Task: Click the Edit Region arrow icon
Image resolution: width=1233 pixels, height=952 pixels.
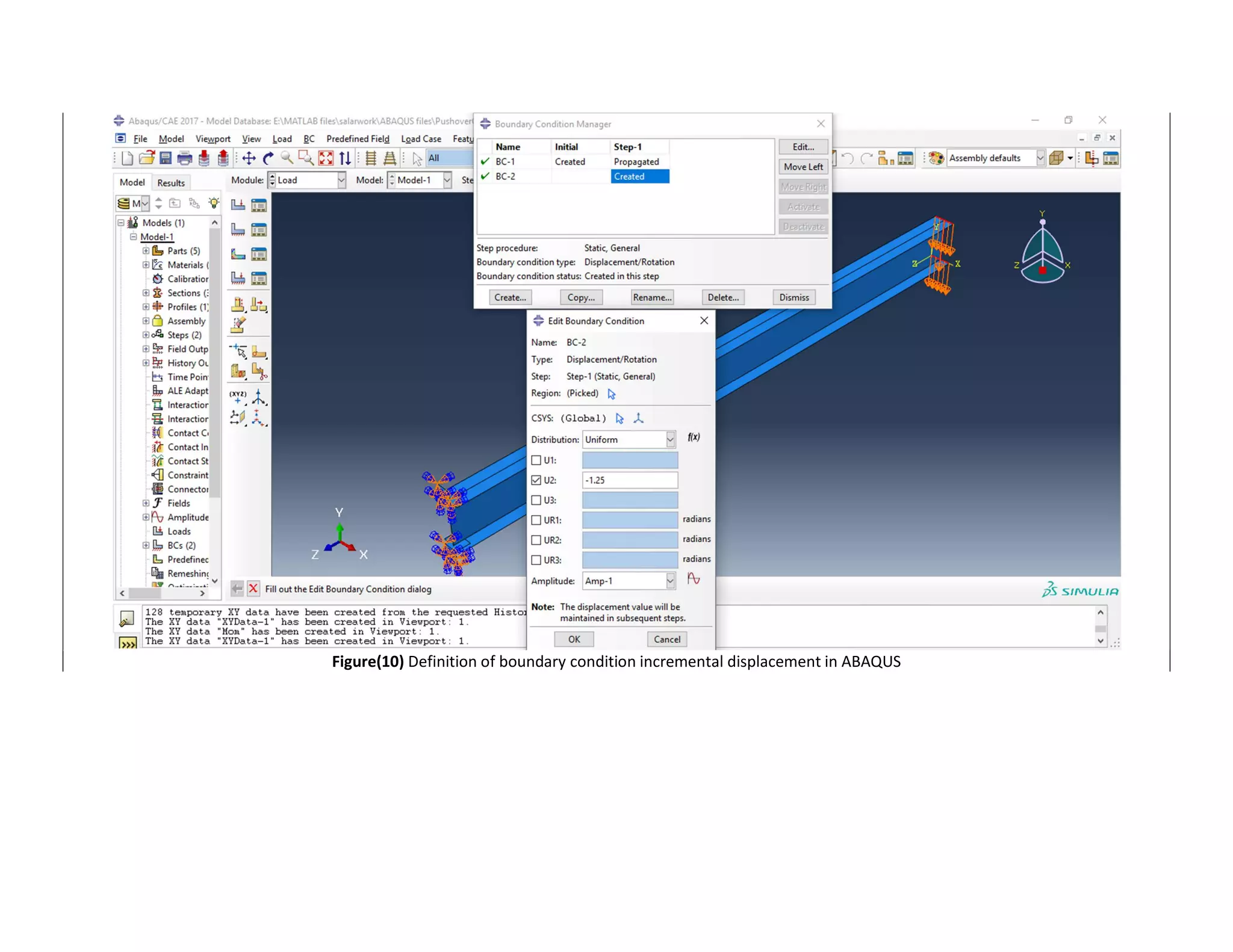Action: click(x=612, y=394)
